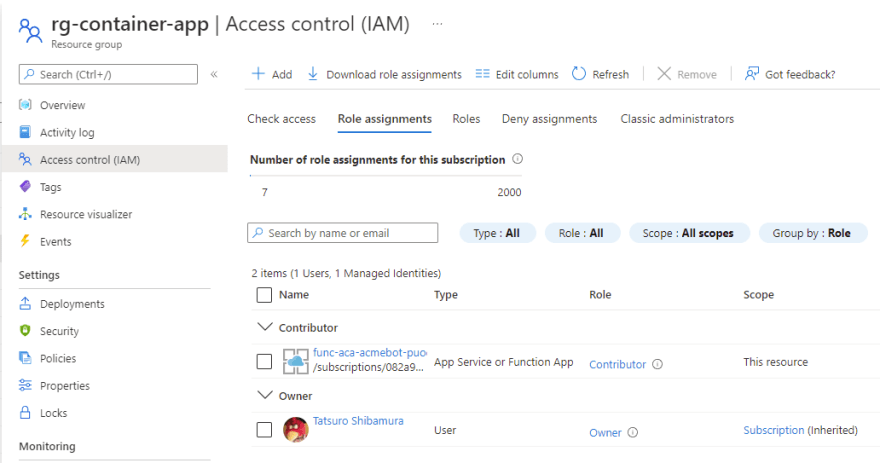Collapse the sidebar with double chevron
This screenshot has width=880, height=463.
[214, 74]
